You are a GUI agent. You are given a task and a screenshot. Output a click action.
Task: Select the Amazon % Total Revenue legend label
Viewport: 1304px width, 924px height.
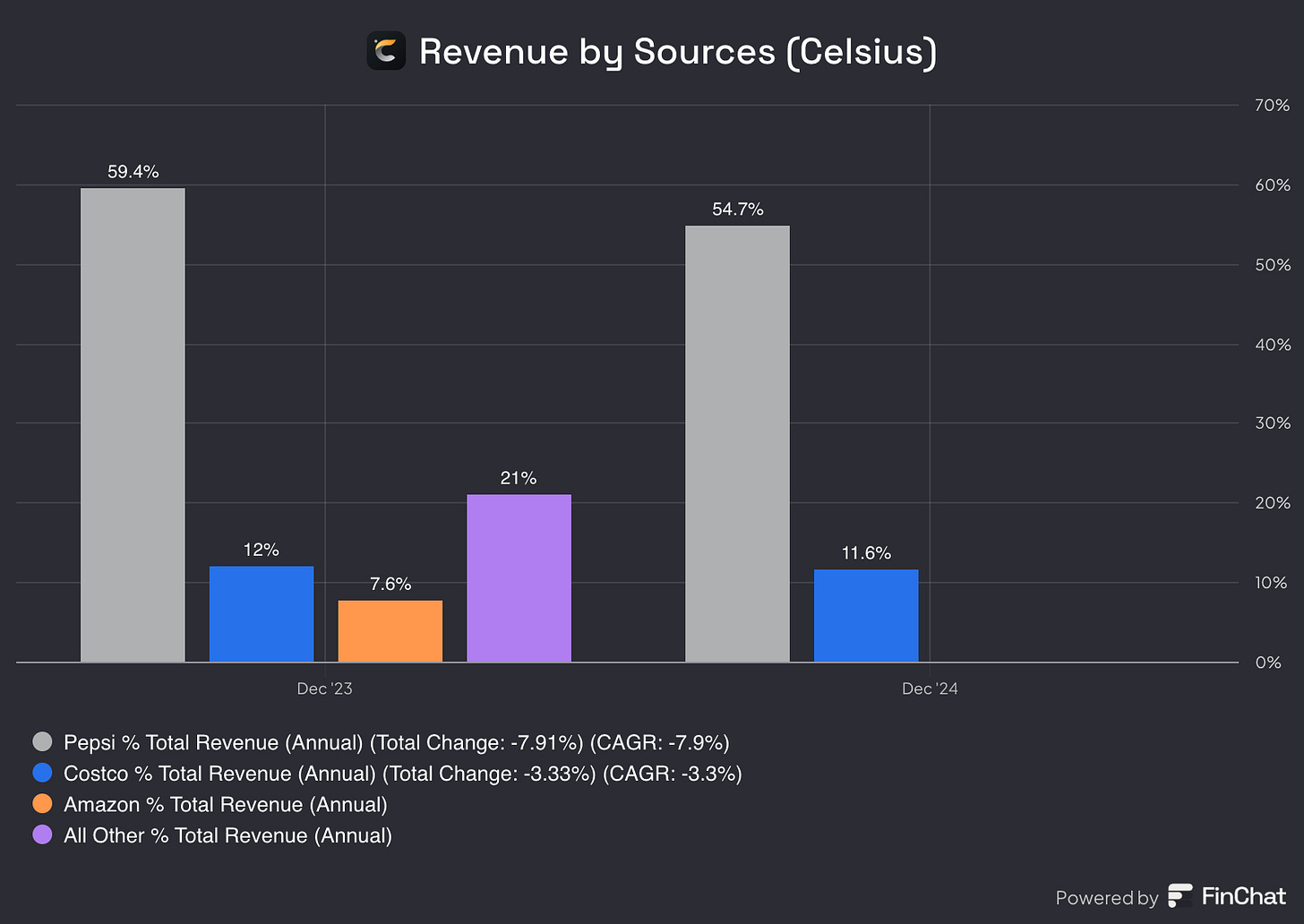(x=226, y=805)
